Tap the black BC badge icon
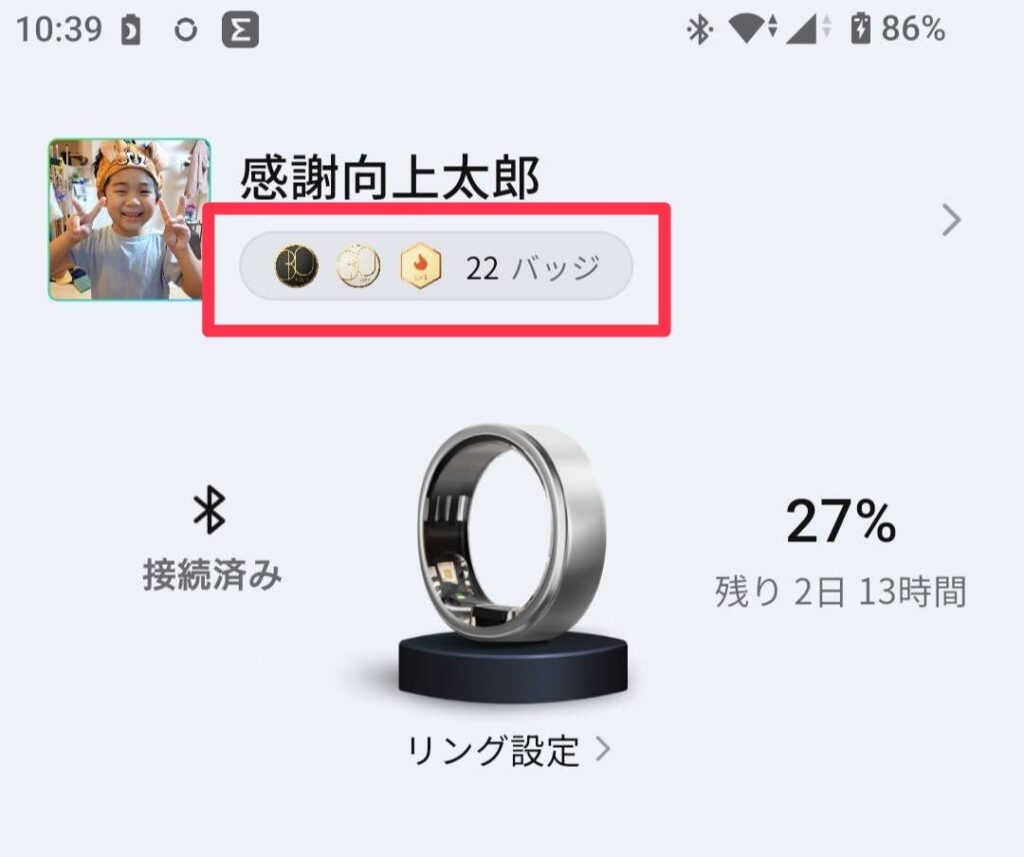 [x=296, y=267]
